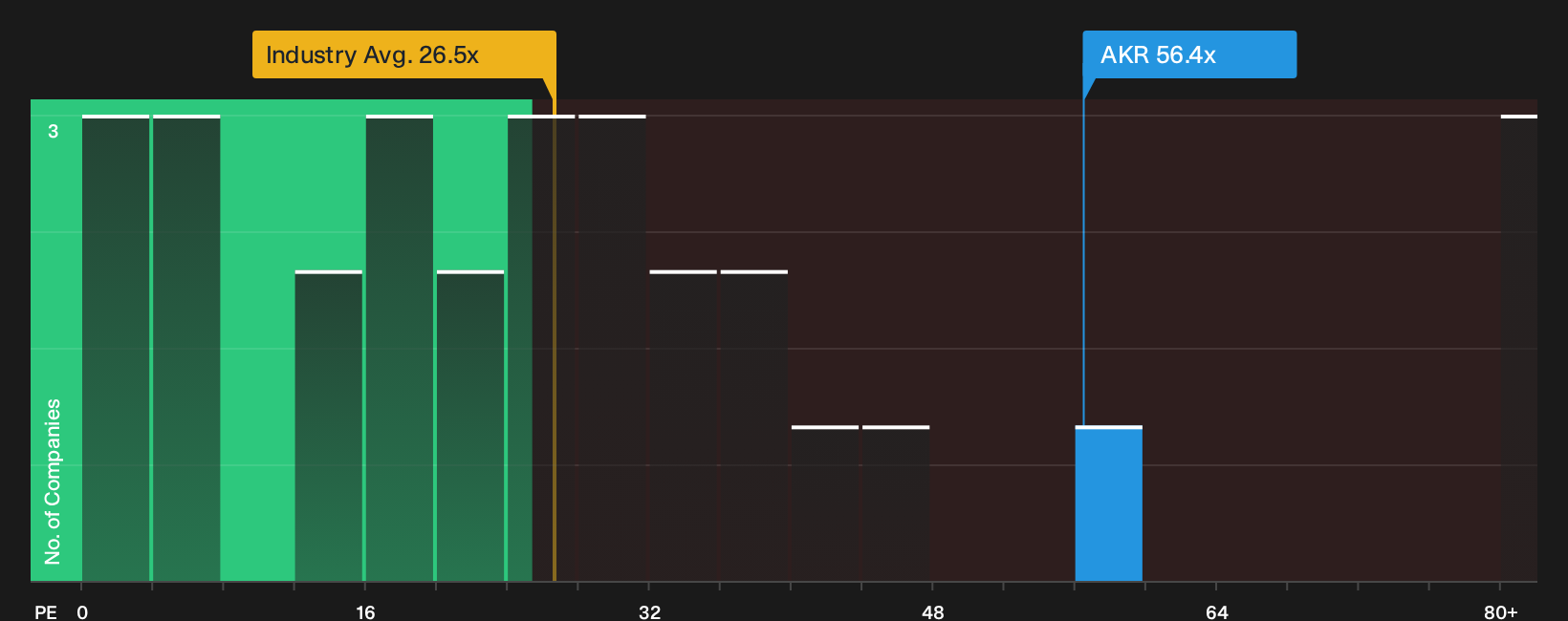Click the x-axis label 64

tap(1216, 611)
